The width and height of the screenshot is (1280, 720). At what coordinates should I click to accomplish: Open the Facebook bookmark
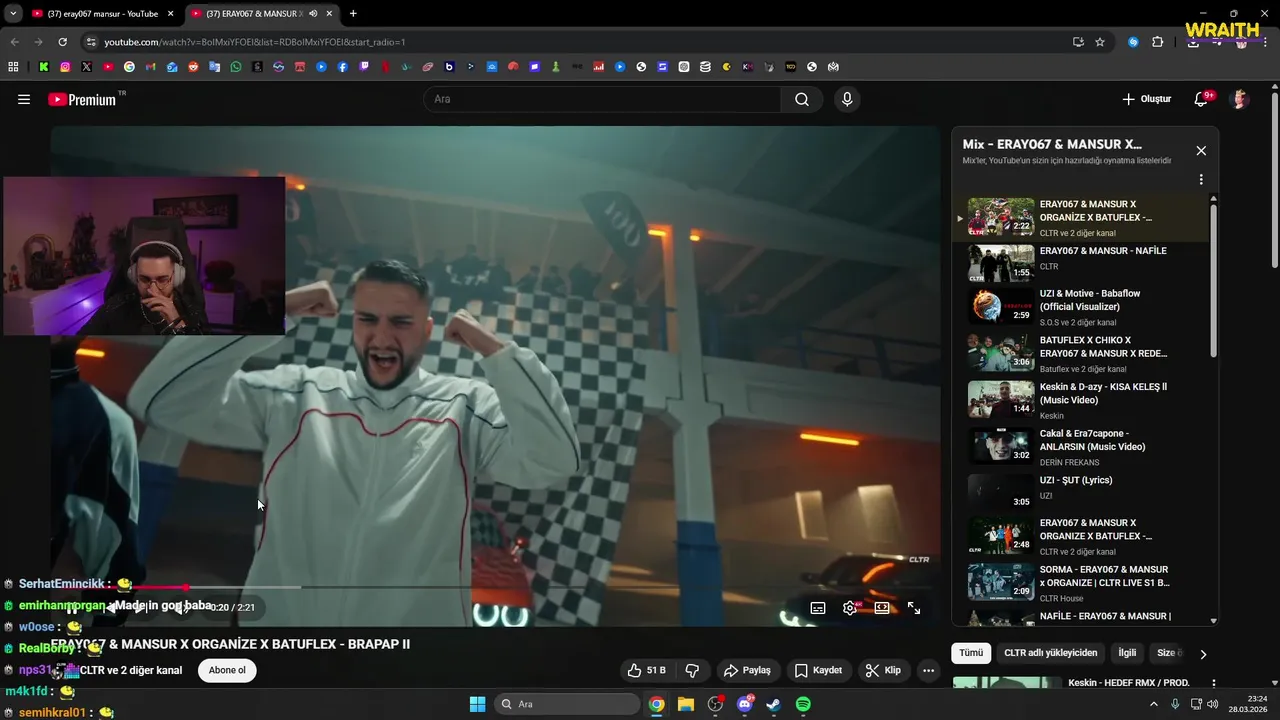(343, 67)
